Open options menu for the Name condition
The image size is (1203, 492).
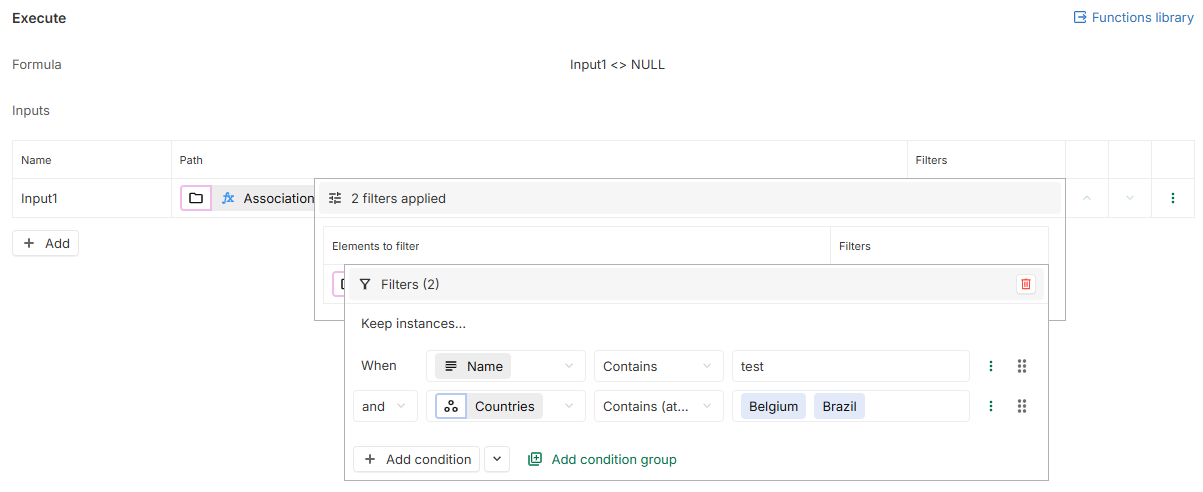(991, 366)
